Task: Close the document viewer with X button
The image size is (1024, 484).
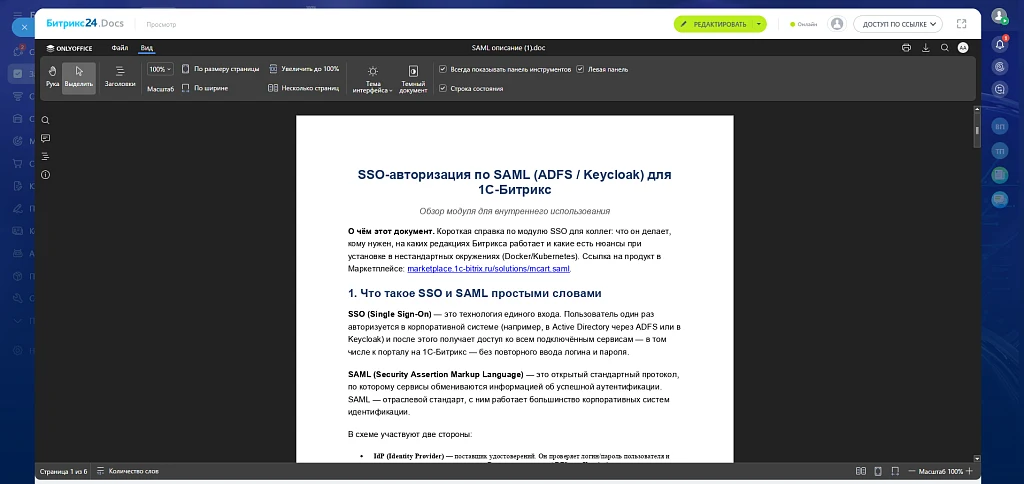Action: click(24, 27)
